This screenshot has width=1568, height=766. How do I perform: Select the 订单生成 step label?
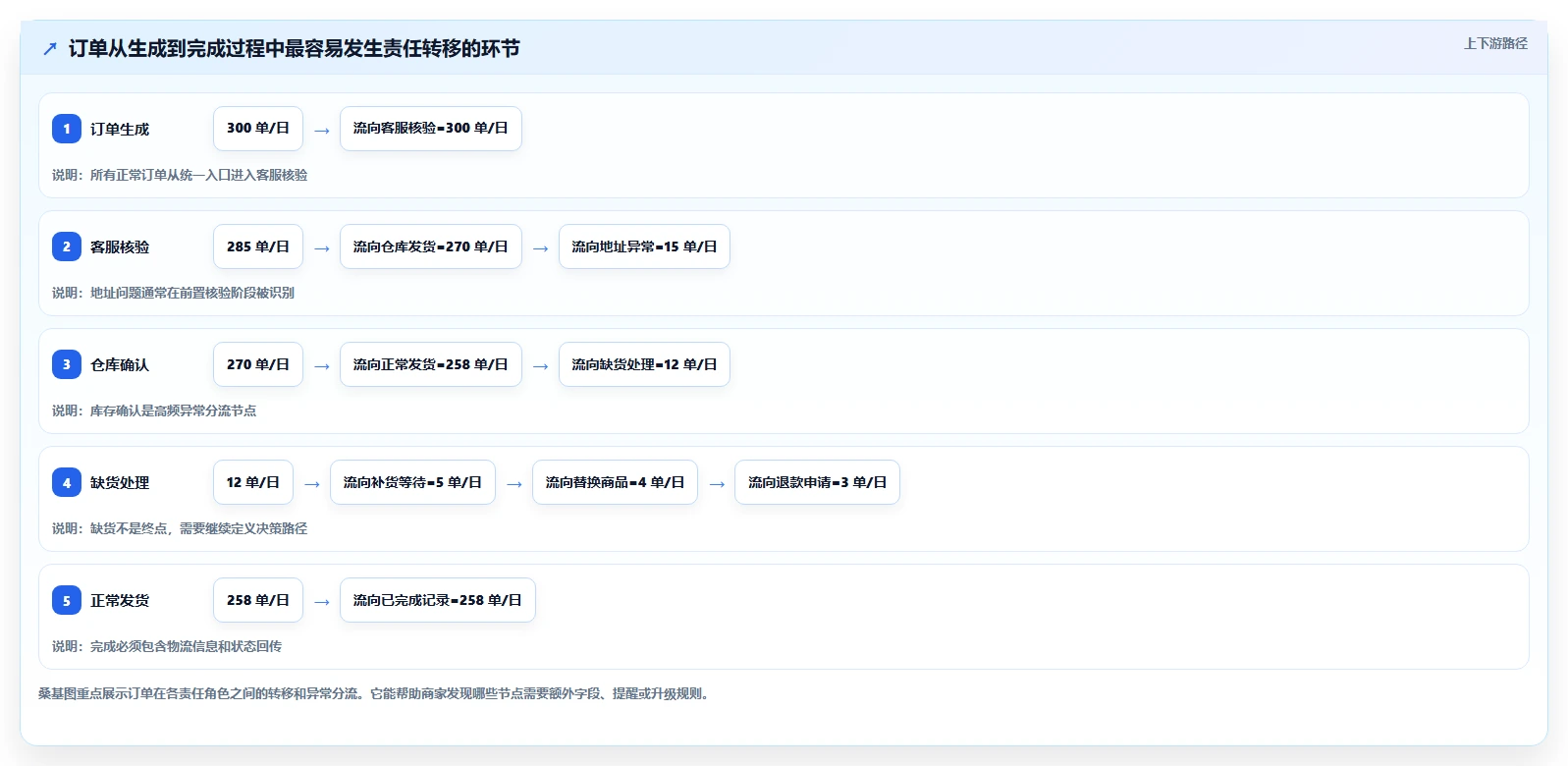pos(120,129)
